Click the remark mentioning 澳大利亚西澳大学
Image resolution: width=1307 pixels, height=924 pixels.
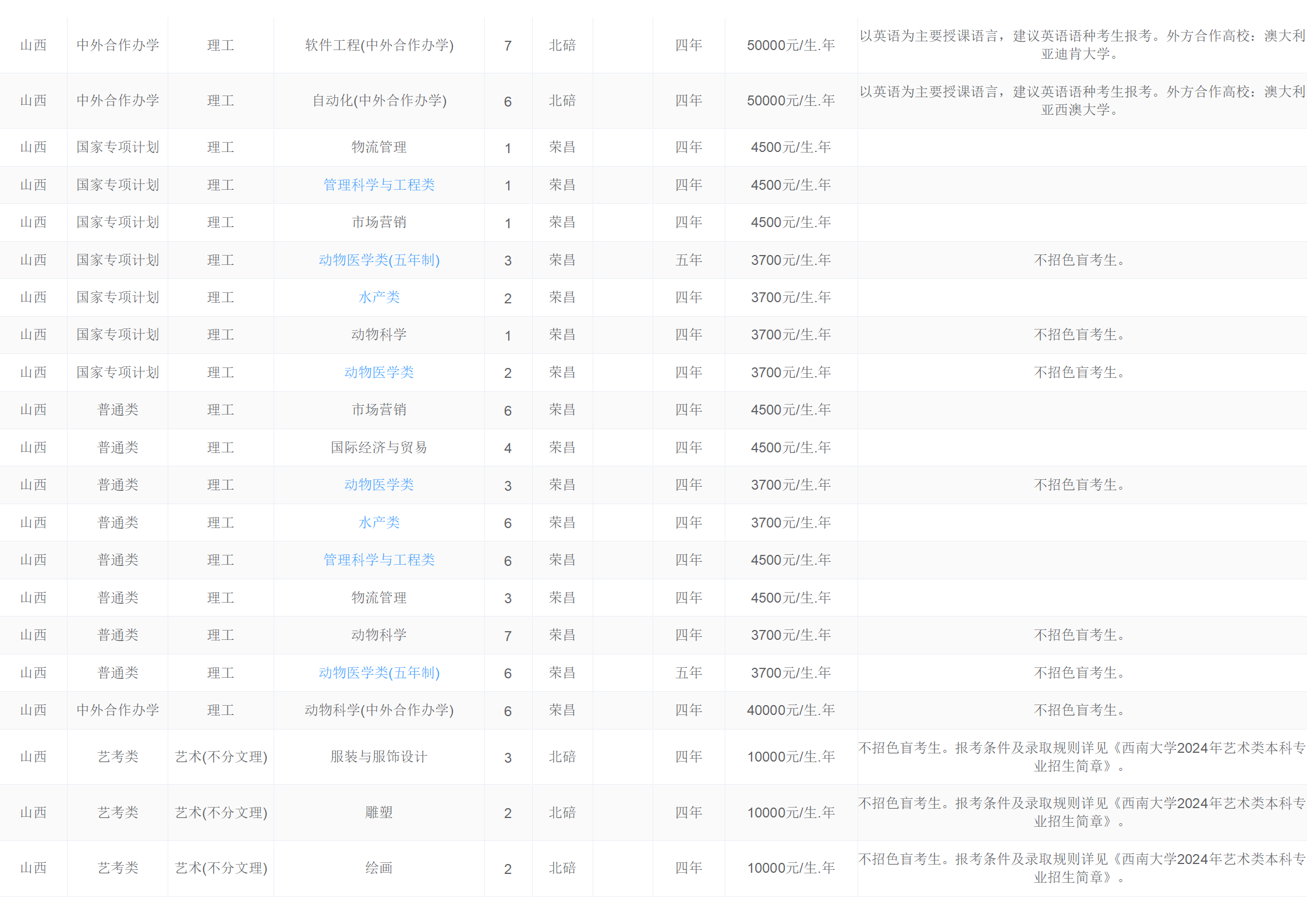(x=1082, y=101)
